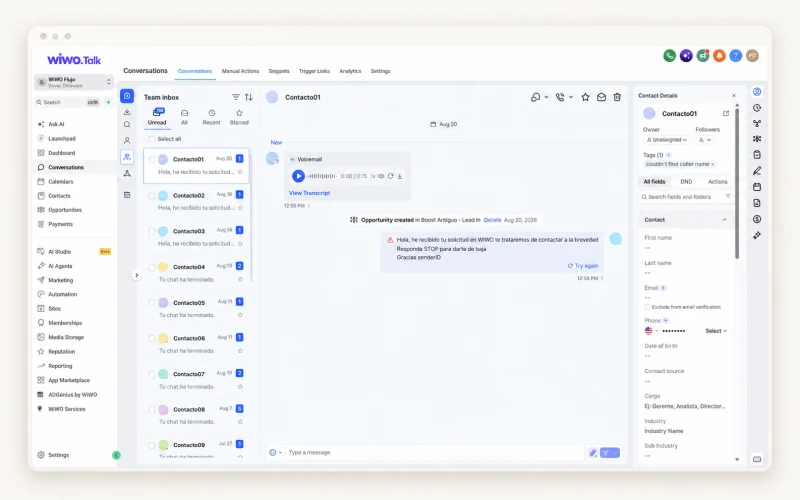Click the green phone dialer icon
The image size is (800, 500).
pyautogui.click(x=669, y=56)
